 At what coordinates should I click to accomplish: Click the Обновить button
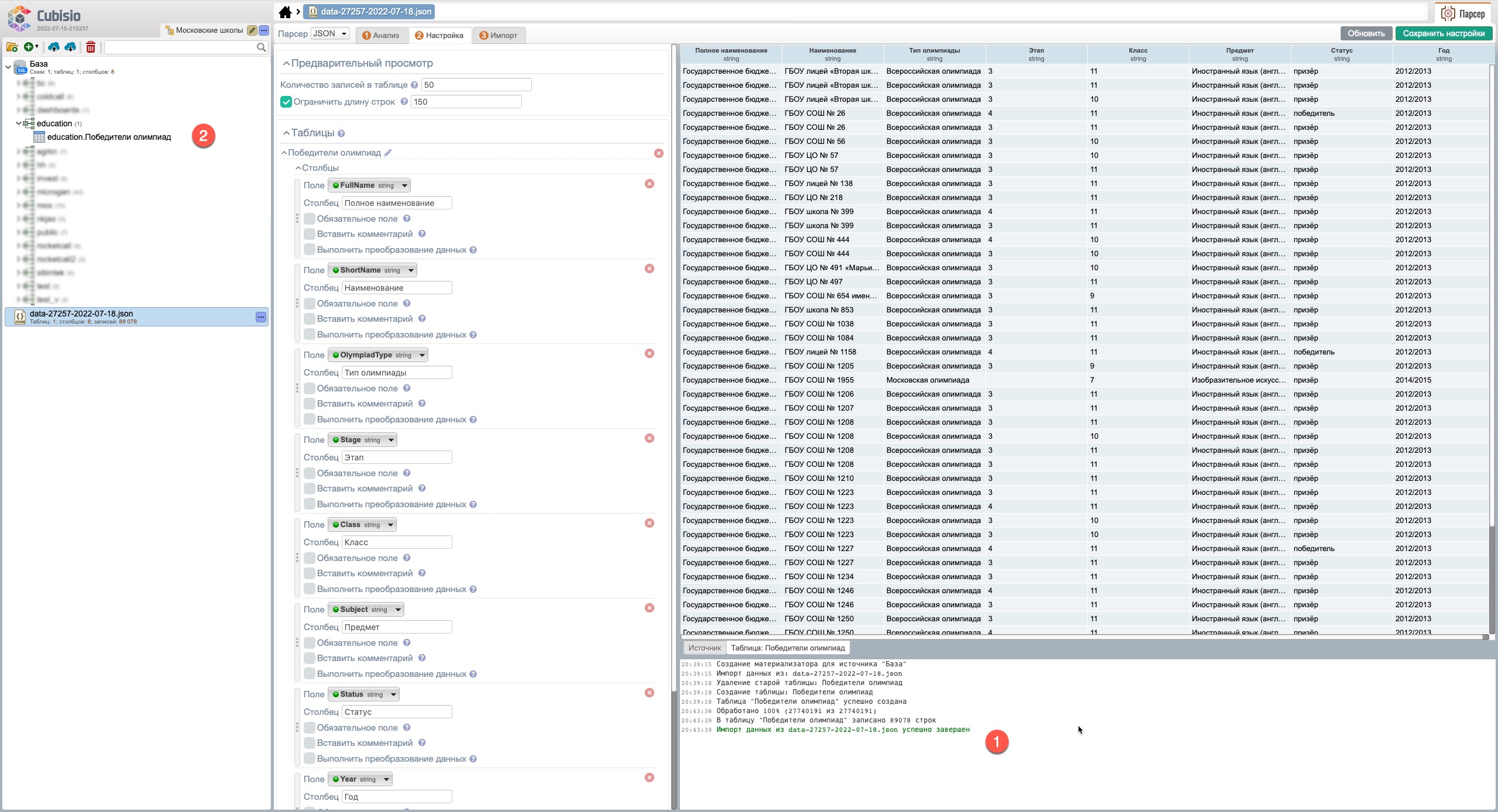pos(1366,33)
